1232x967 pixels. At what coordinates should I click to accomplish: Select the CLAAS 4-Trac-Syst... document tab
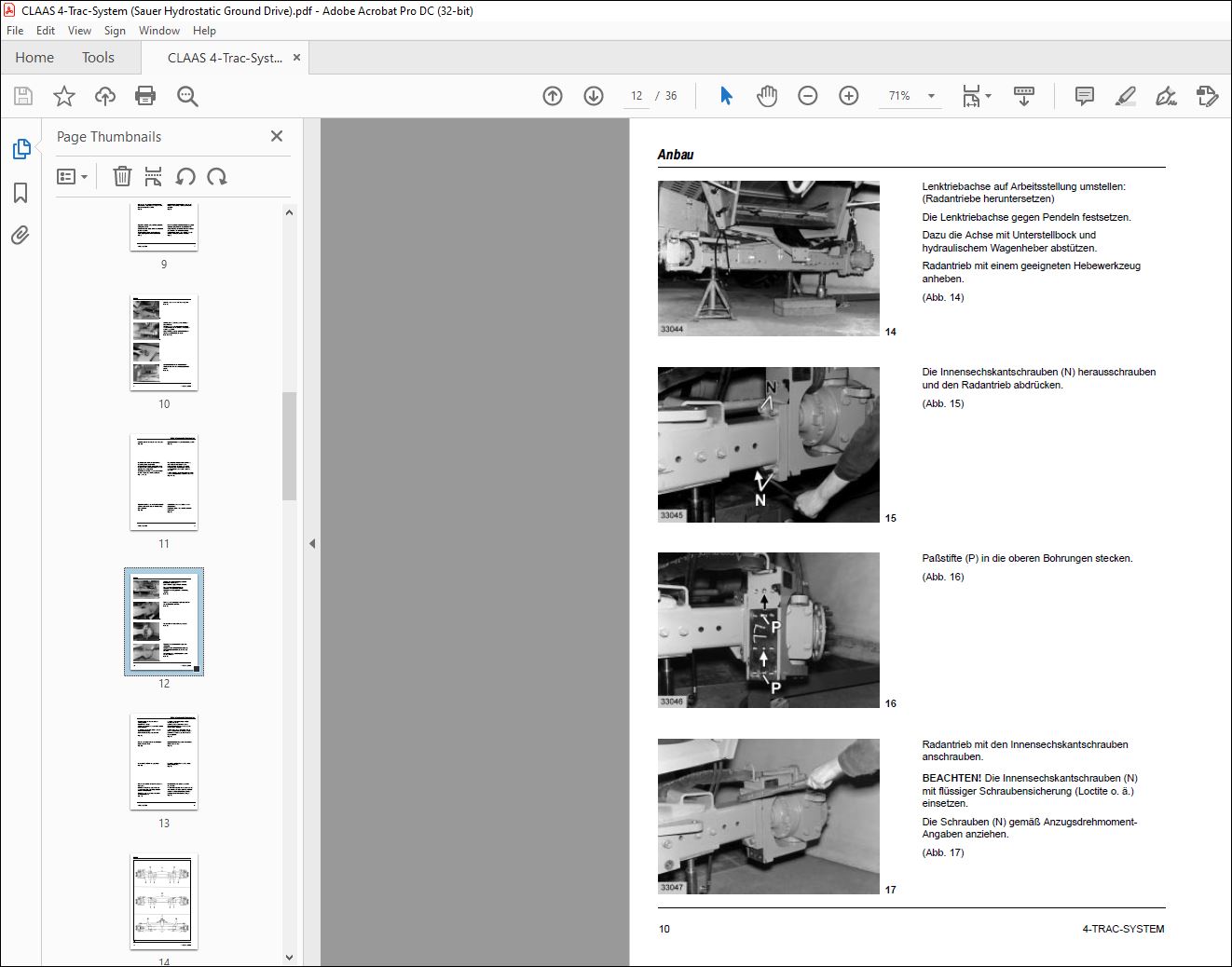[225, 58]
